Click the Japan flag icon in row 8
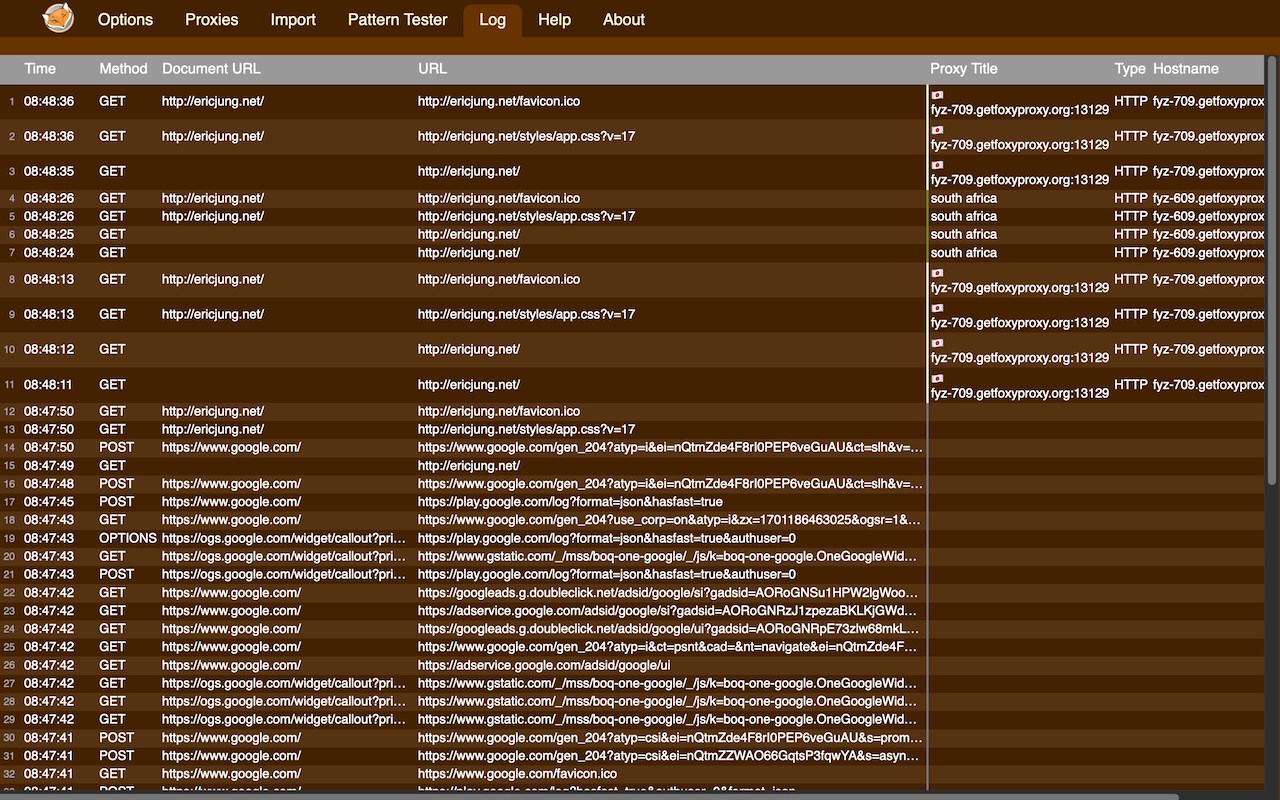The image size is (1280, 800). pos(937,273)
